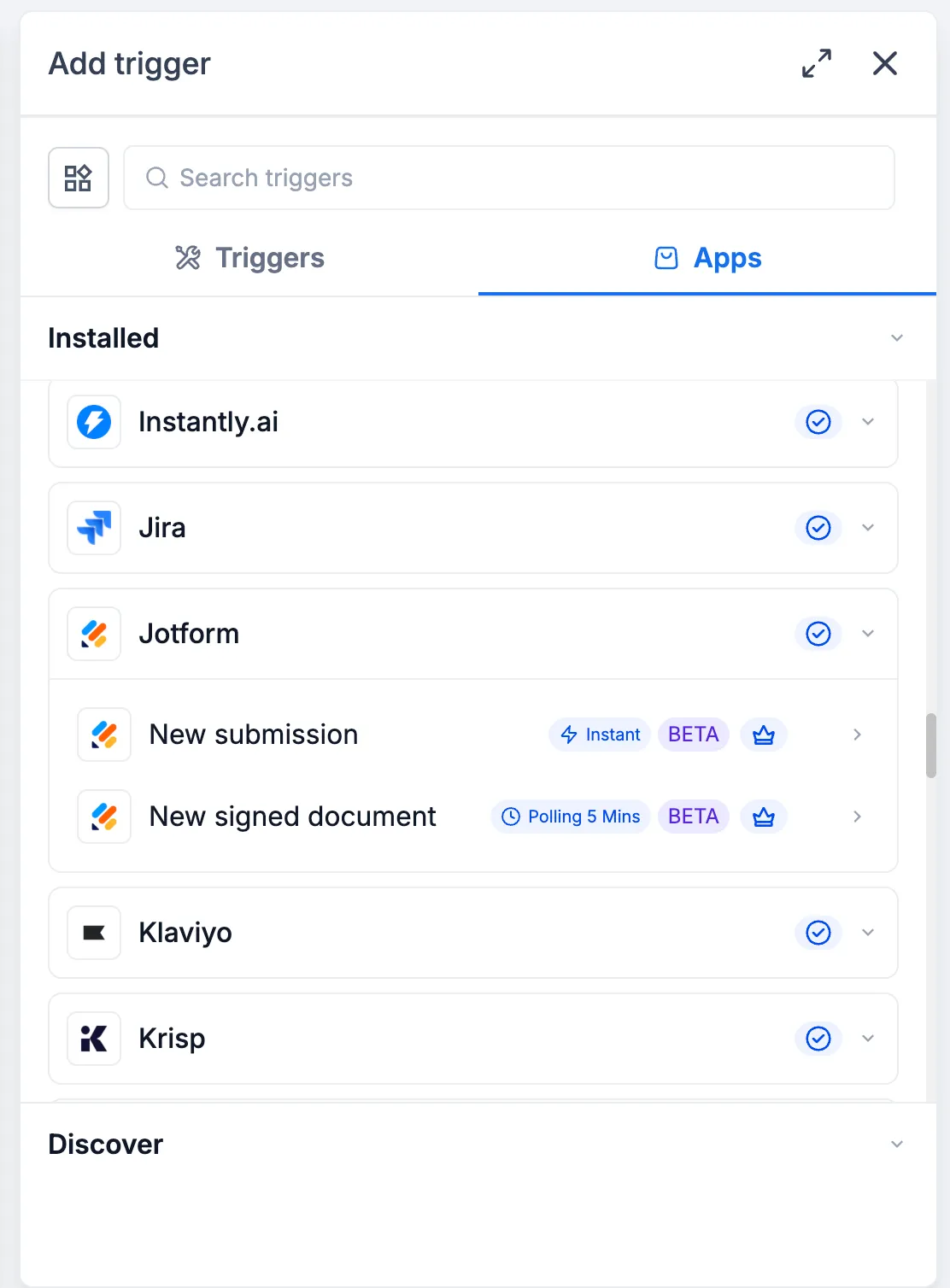Image resolution: width=950 pixels, height=1288 pixels.
Task: Switch to the Triggers tab
Action: 249,258
